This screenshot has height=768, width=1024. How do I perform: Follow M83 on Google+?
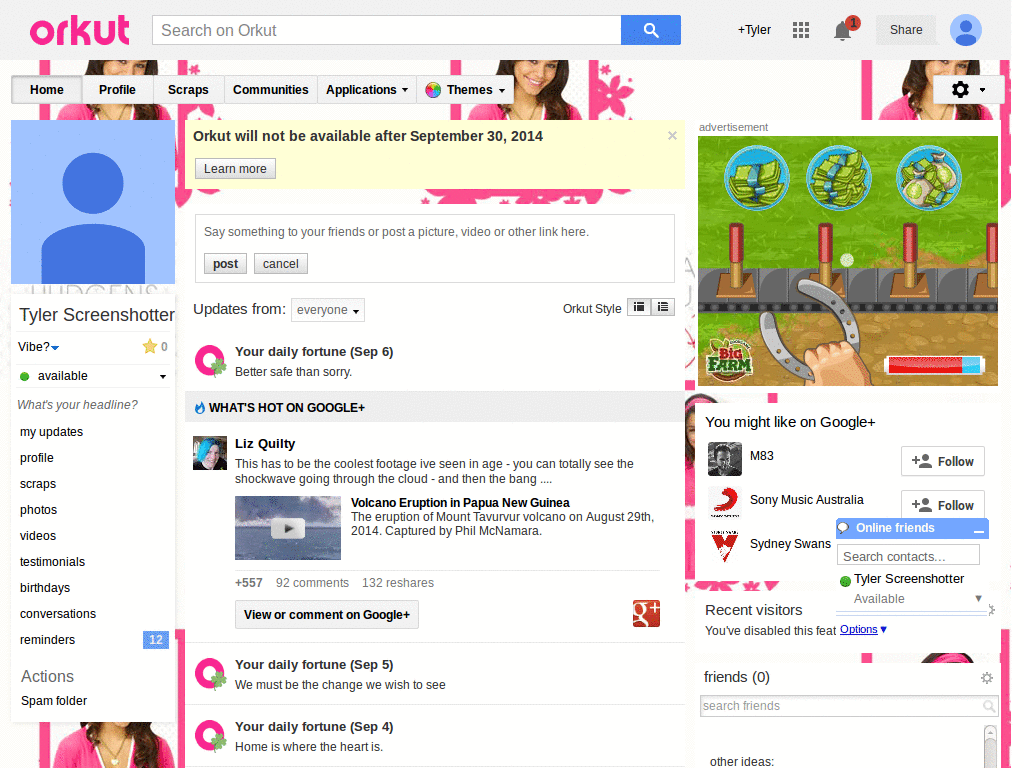click(x=942, y=461)
